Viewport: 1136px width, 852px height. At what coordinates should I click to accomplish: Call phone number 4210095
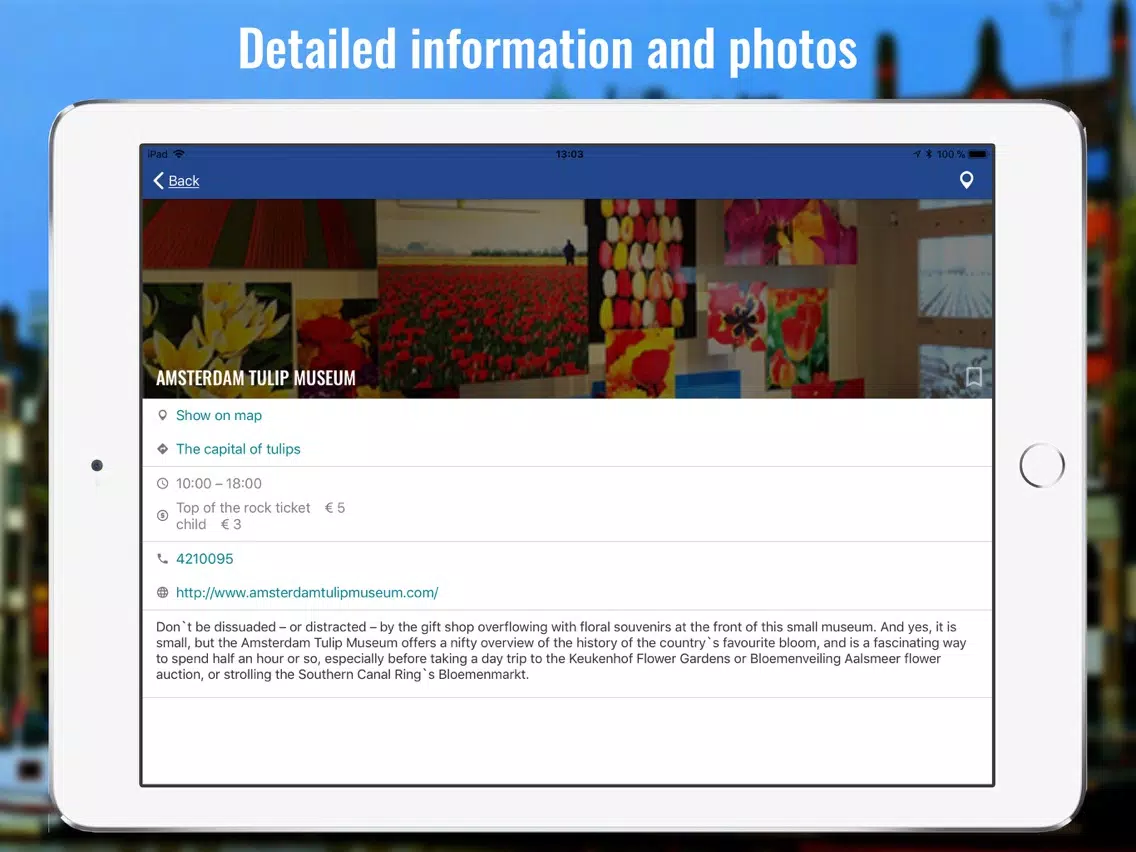pyautogui.click(x=204, y=559)
